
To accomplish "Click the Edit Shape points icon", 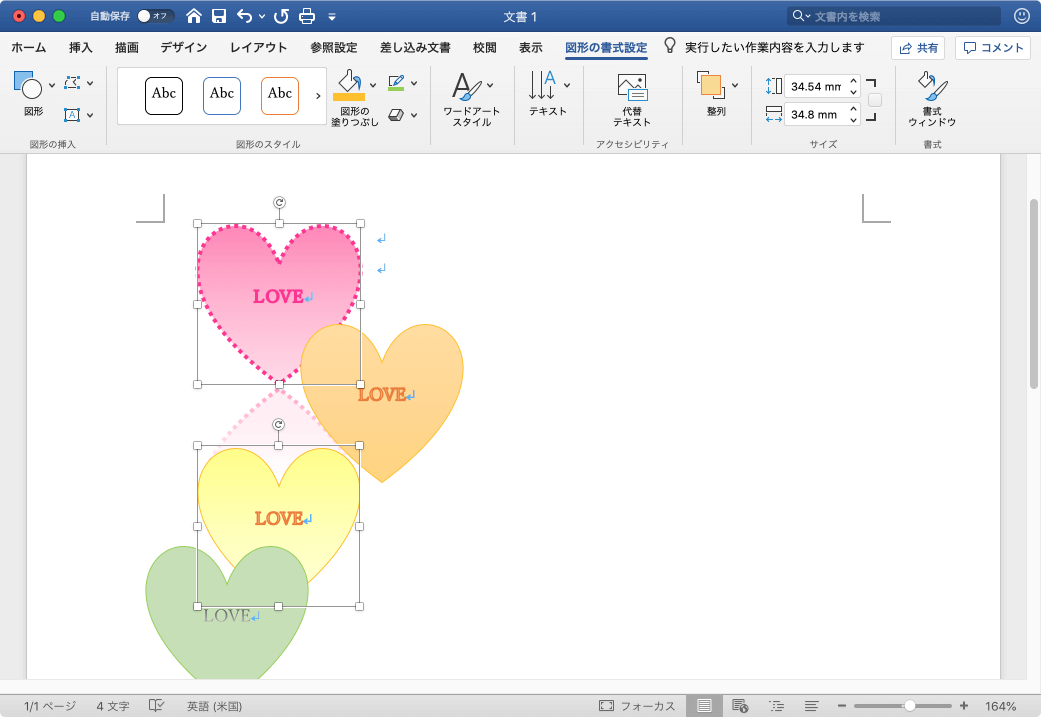I will pyautogui.click(x=72, y=83).
